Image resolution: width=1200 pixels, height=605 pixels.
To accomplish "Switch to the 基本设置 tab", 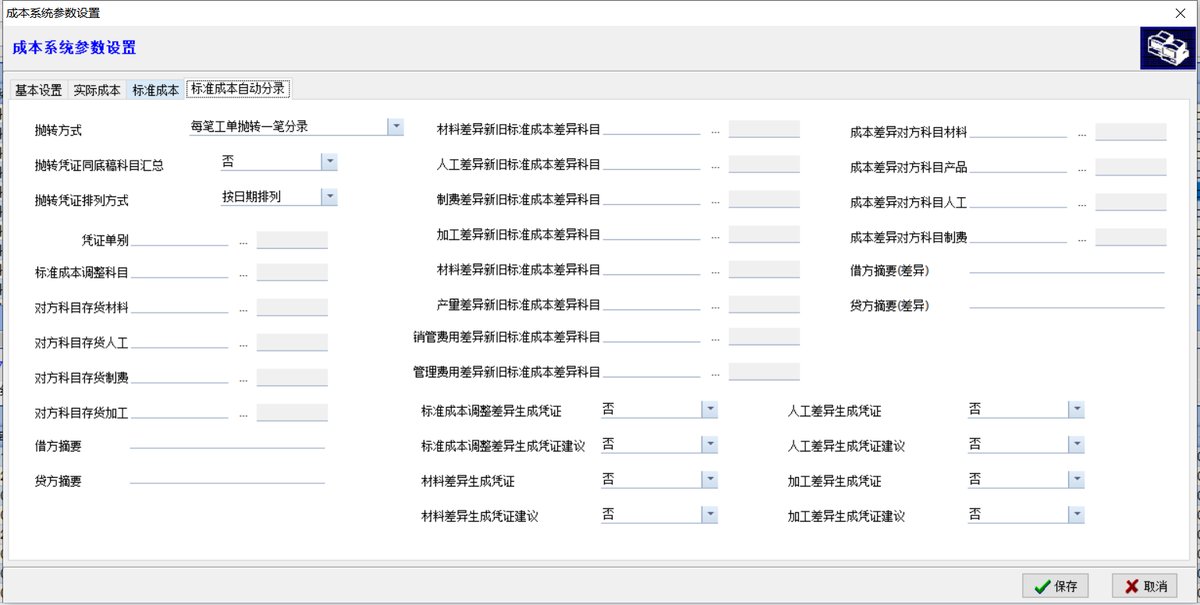I will point(38,90).
